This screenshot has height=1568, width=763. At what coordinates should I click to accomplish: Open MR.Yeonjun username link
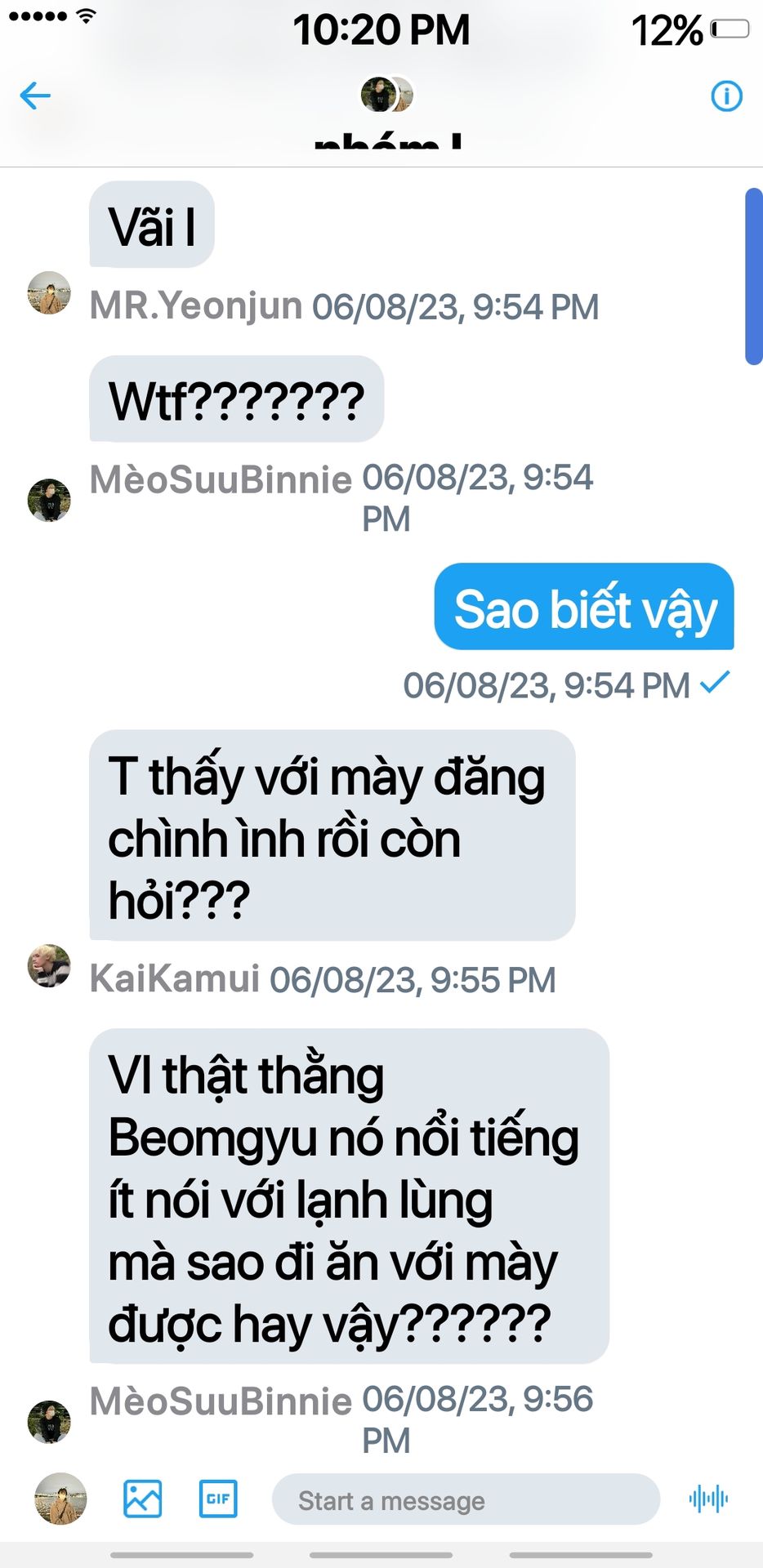[196, 305]
